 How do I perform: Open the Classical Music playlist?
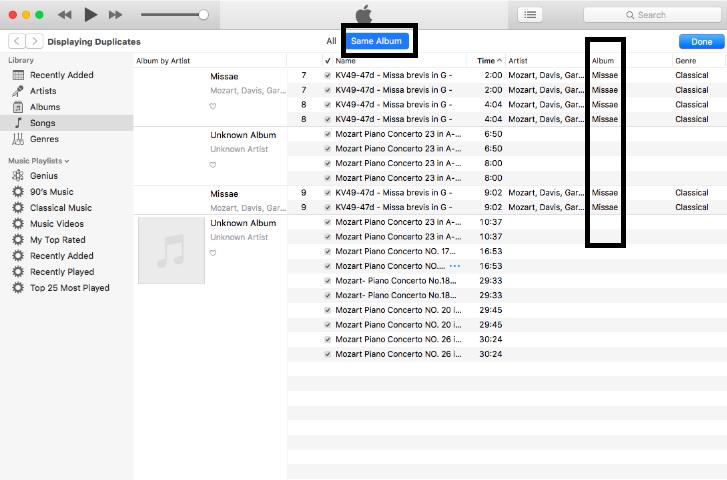[61, 208]
